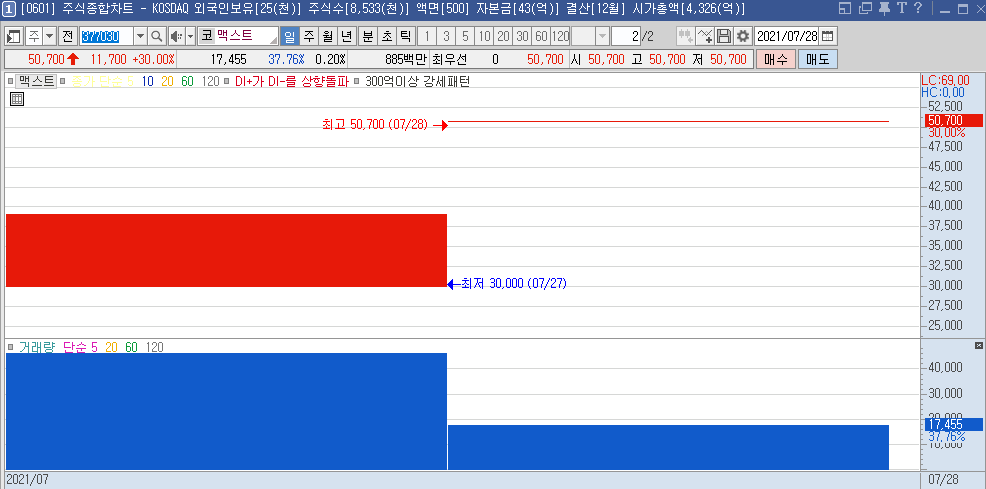Click the 07/28 blue volume bar
Viewport: 986px width, 489px height.
point(668,448)
